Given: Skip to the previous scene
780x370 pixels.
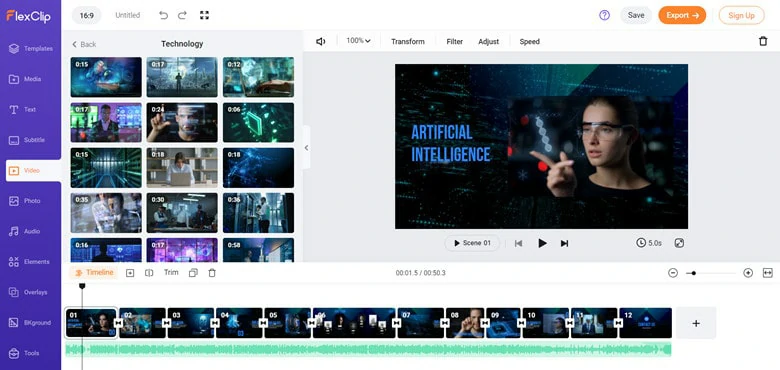Looking at the screenshot, I should [x=518, y=243].
